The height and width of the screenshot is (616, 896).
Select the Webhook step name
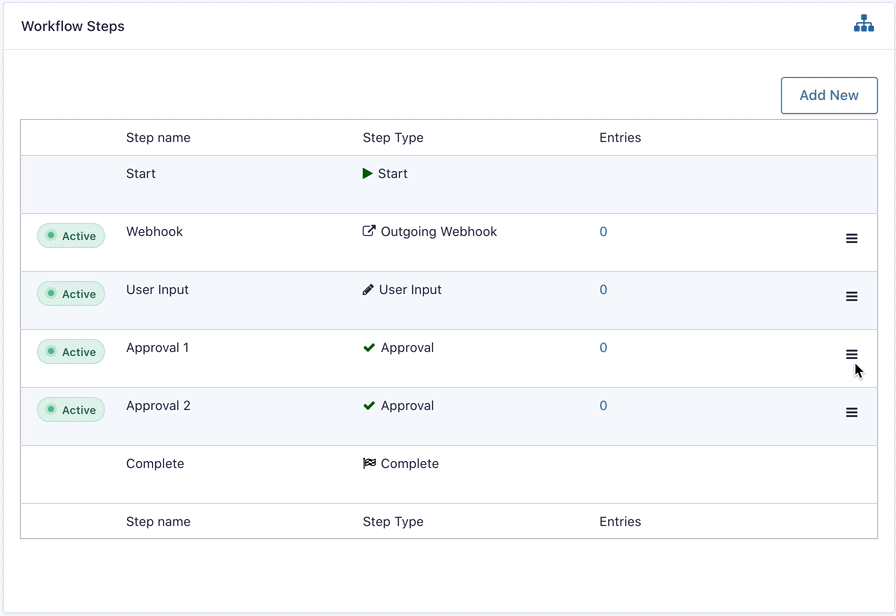[154, 232]
